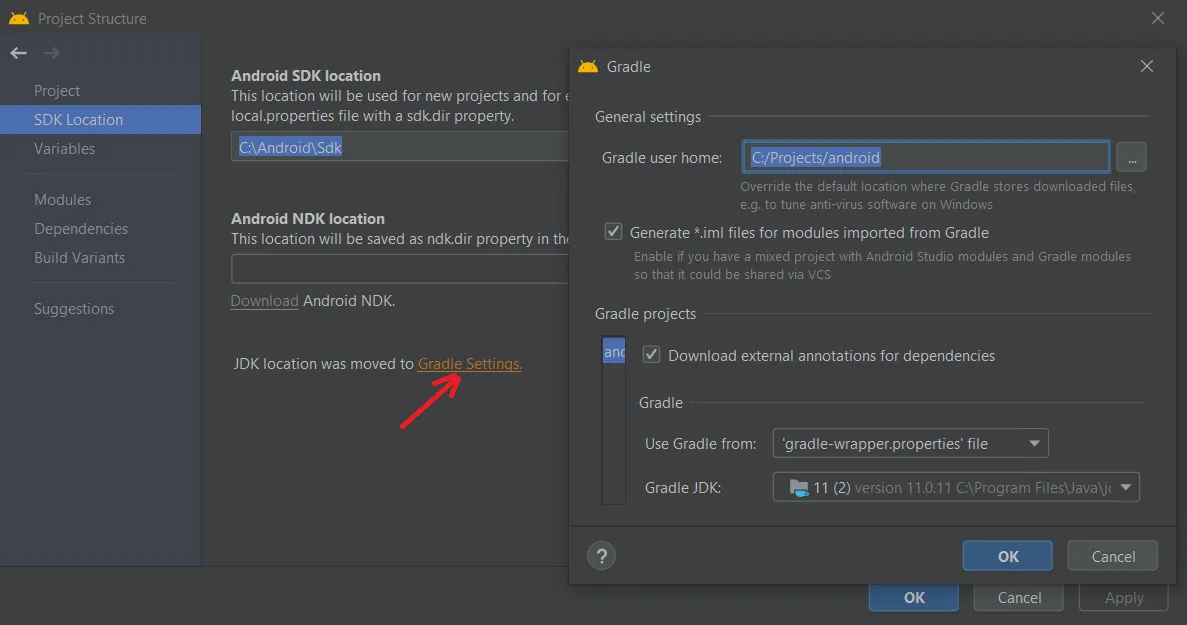The width and height of the screenshot is (1187, 625).
Task: Select Project in the sidebar
Action: tap(57, 91)
